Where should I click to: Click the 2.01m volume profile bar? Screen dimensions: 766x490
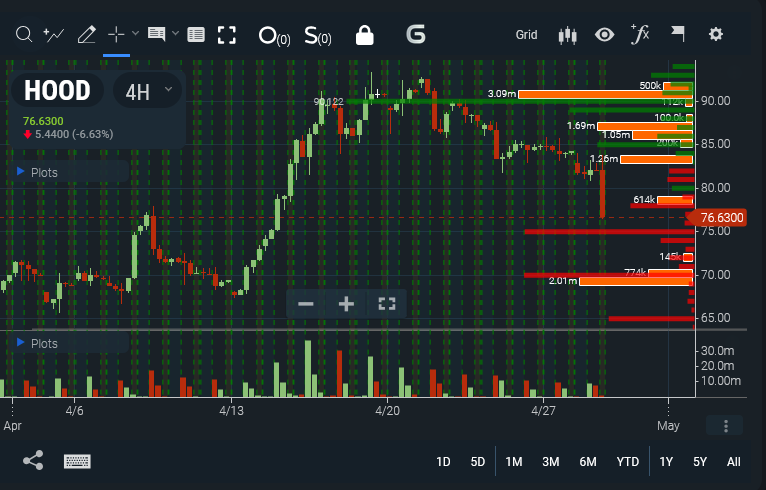point(636,281)
